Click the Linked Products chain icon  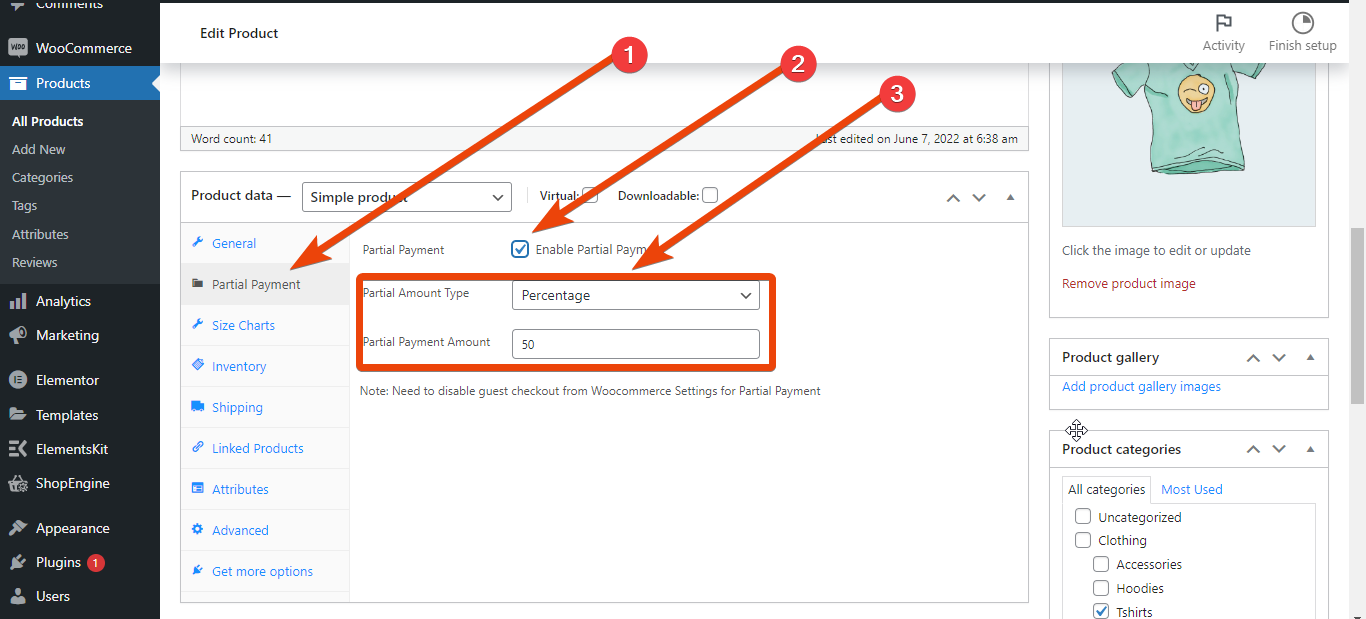point(198,448)
